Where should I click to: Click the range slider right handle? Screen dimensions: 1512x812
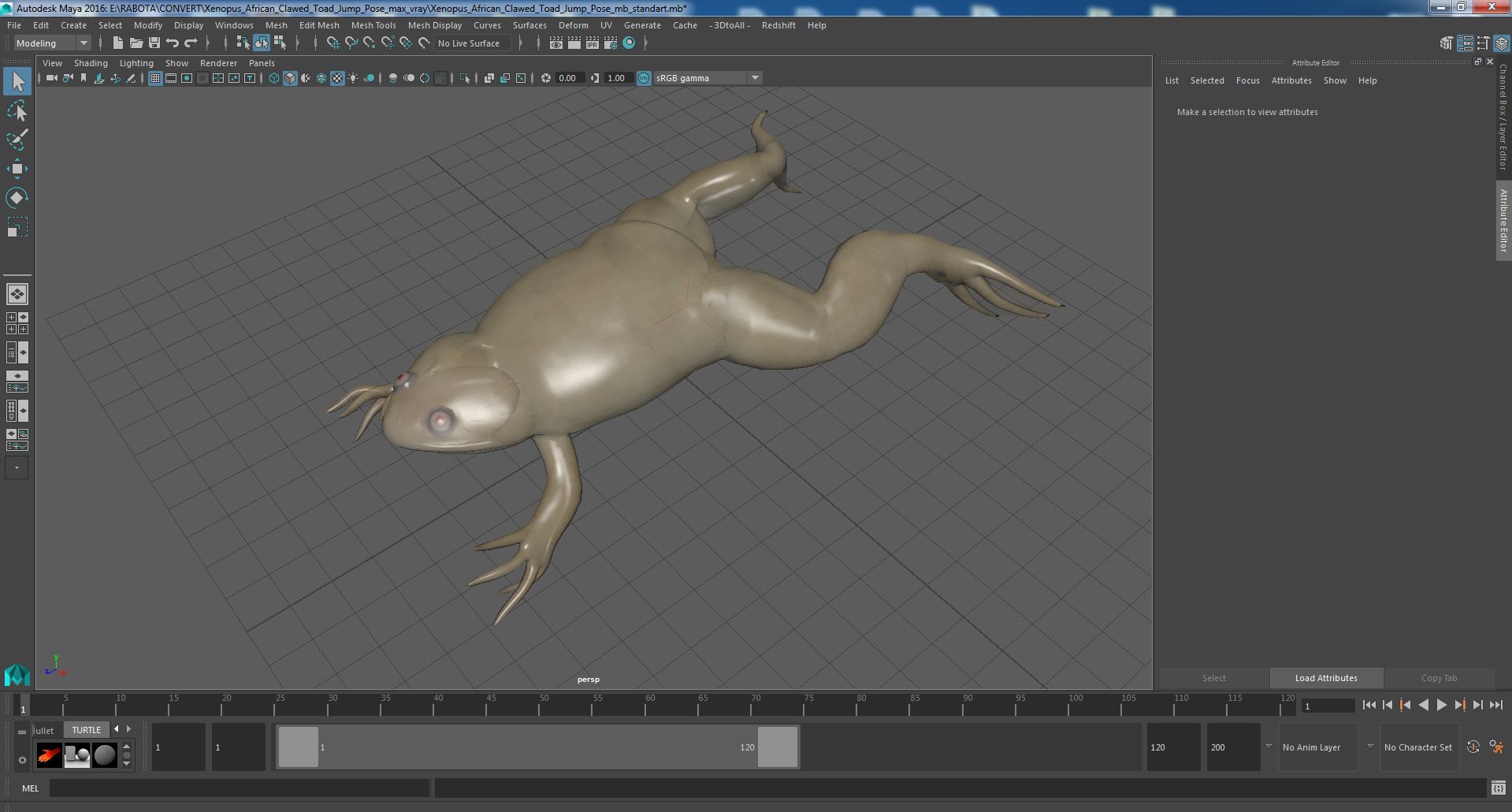(x=778, y=747)
